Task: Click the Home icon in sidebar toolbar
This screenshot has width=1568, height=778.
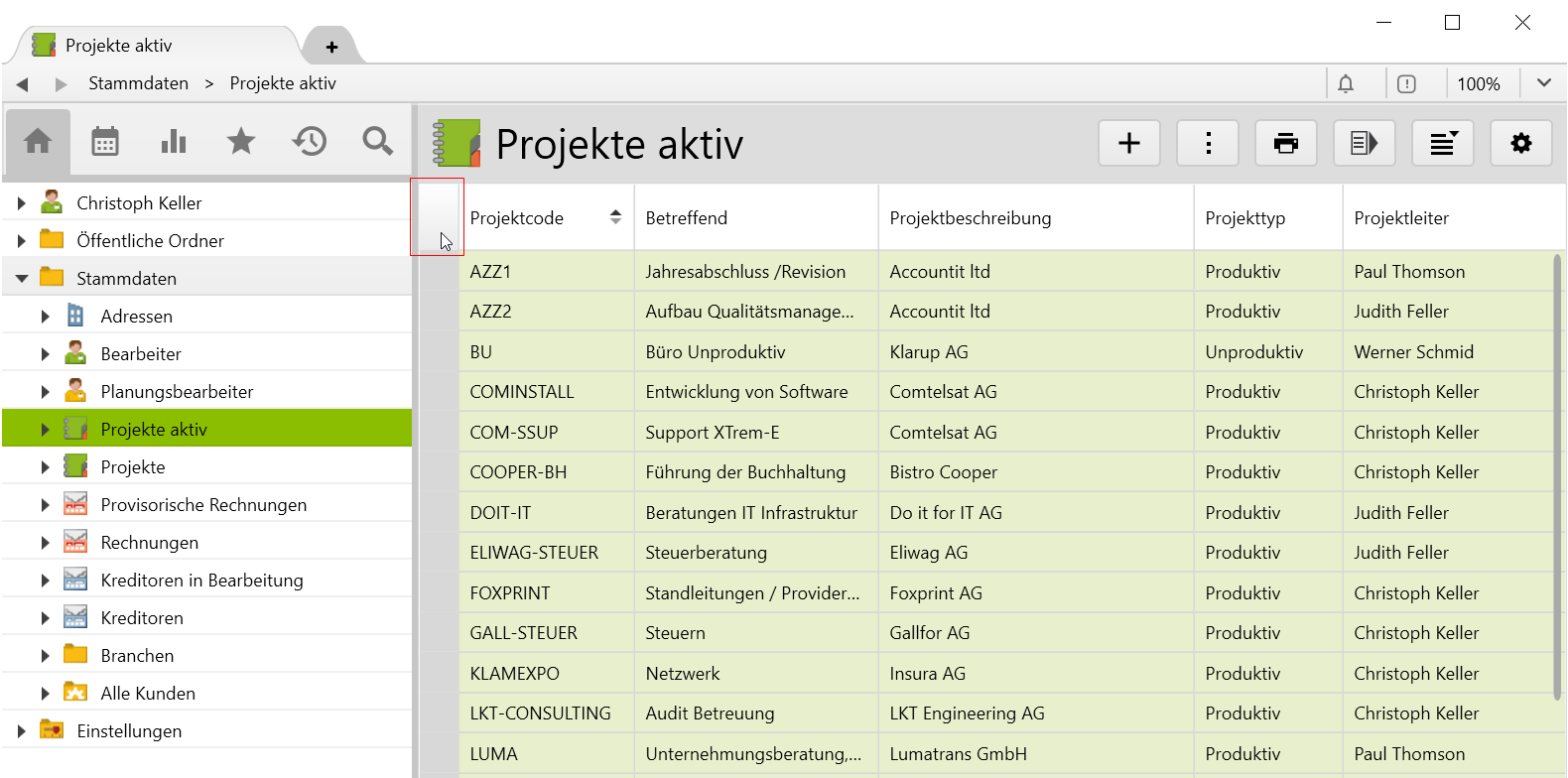Action: point(38,142)
